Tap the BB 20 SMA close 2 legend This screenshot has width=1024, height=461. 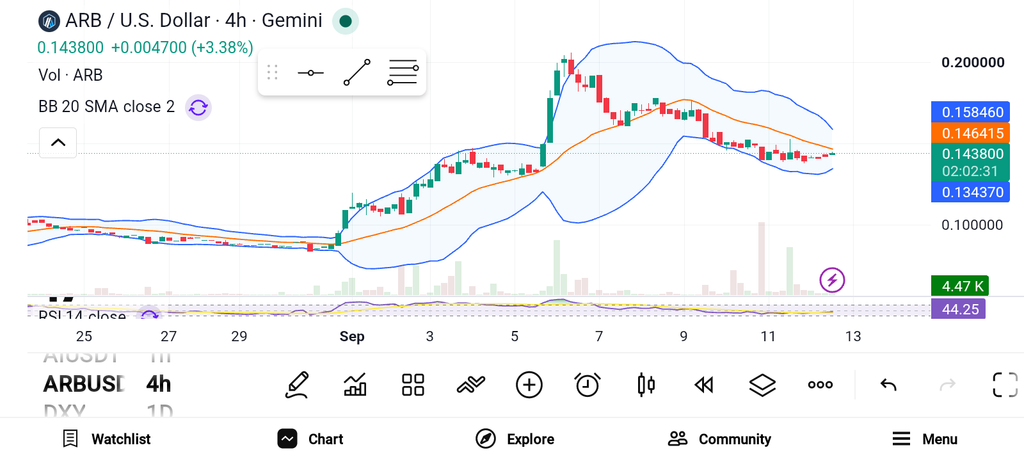point(106,107)
